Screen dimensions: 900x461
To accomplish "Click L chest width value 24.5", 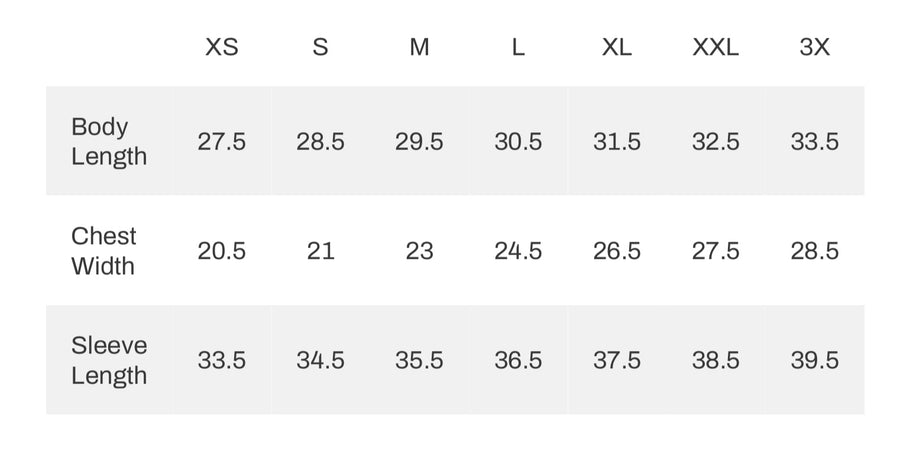I will point(518,251).
